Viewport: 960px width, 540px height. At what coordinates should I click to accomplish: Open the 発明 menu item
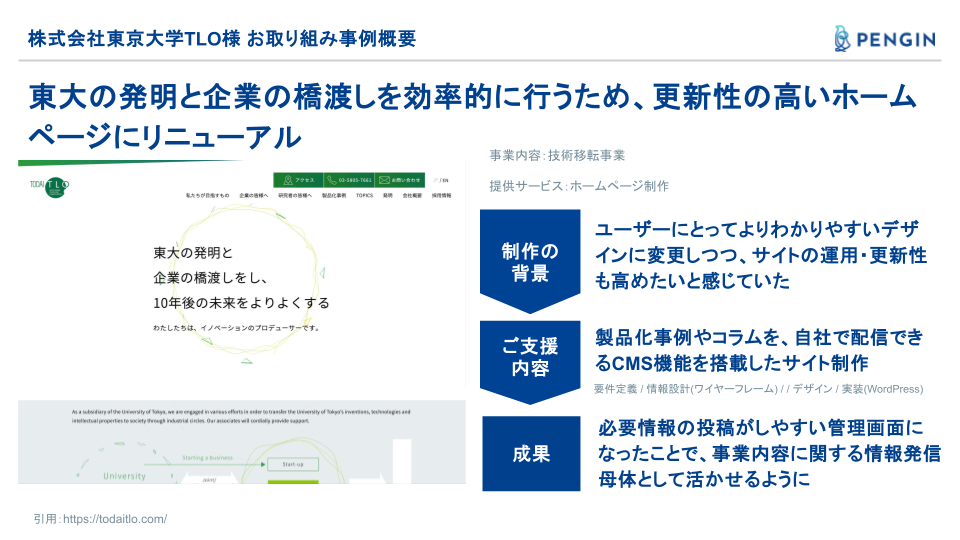coord(388,195)
